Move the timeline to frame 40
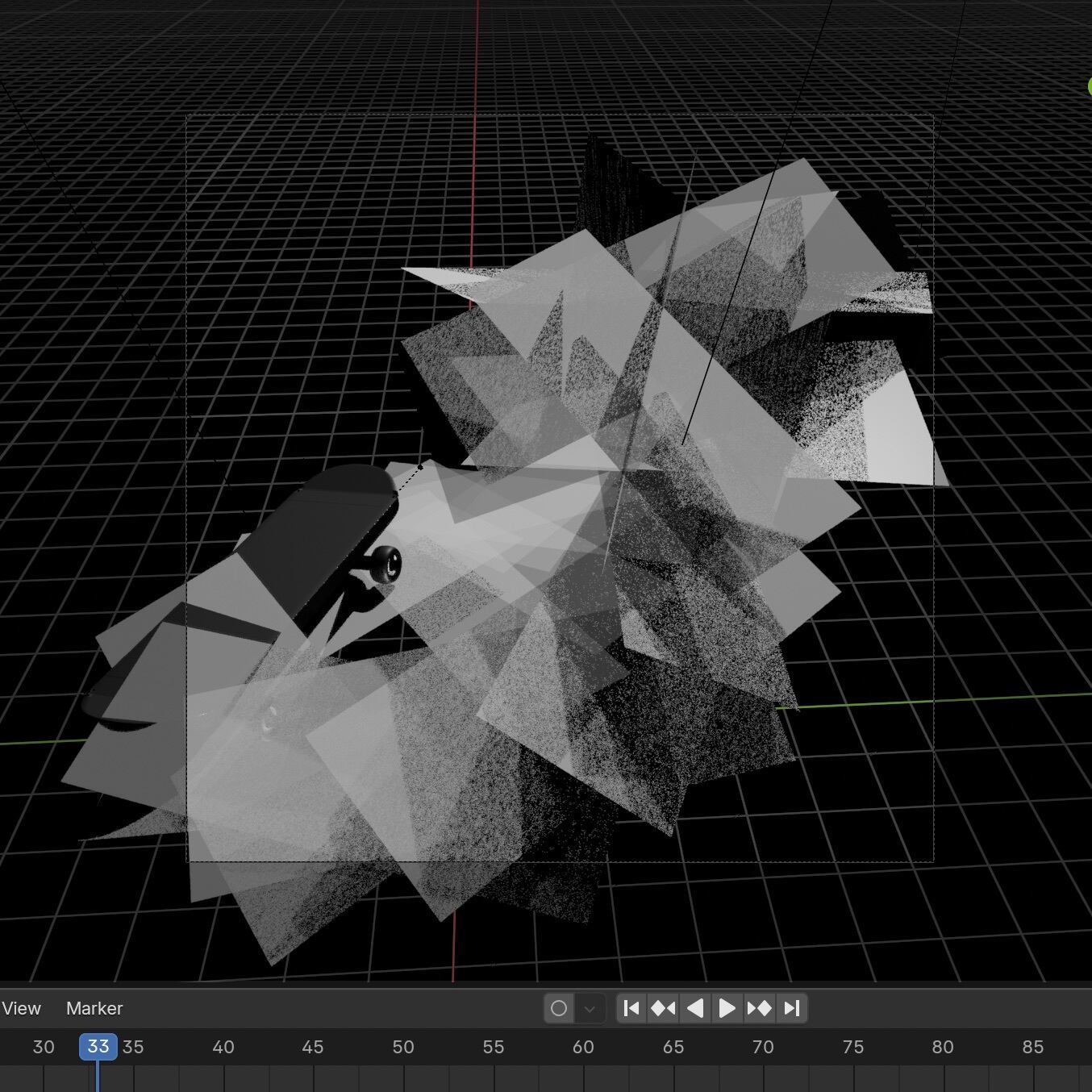Screen dimensions: 1092x1092 [223, 1047]
